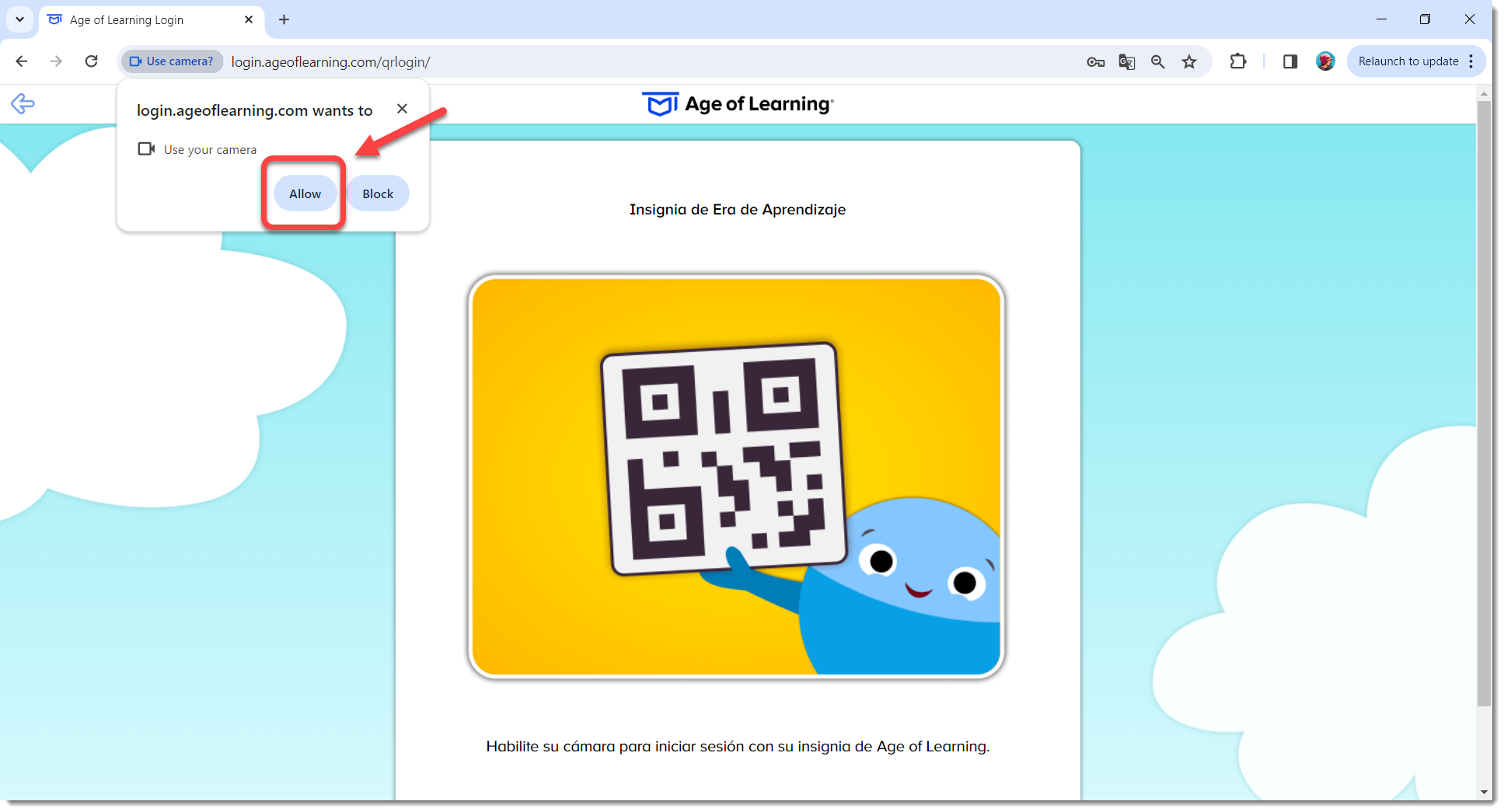The height and width of the screenshot is (812, 1504).
Task: Open a new browser tab
Action: pos(284,19)
